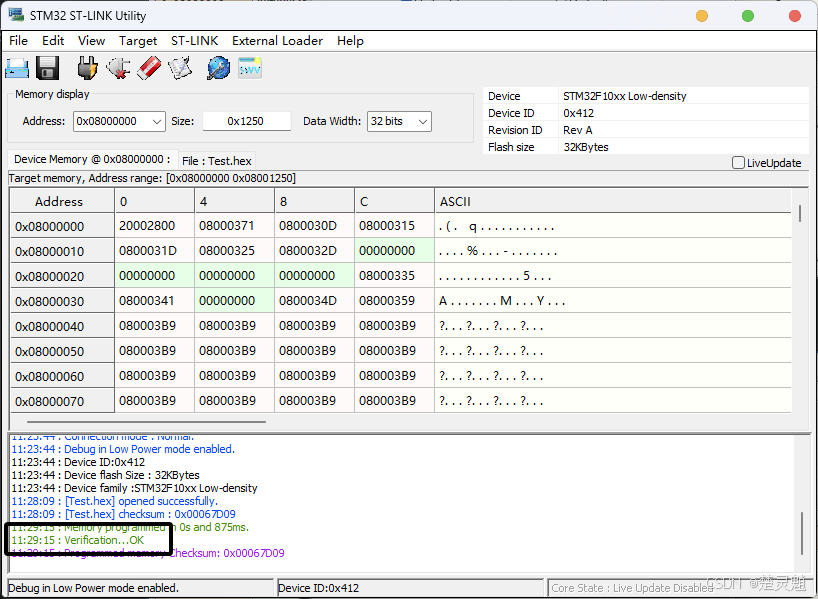The width and height of the screenshot is (818, 599).
Task: Select cell 08000315
Action: (394, 226)
